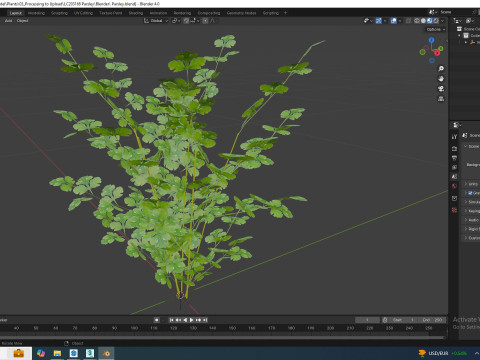The width and height of the screenshot is (480, 360).
Task: Toggle snapping magnet icon
Action: pyautogui.click(x=186, y=21)
